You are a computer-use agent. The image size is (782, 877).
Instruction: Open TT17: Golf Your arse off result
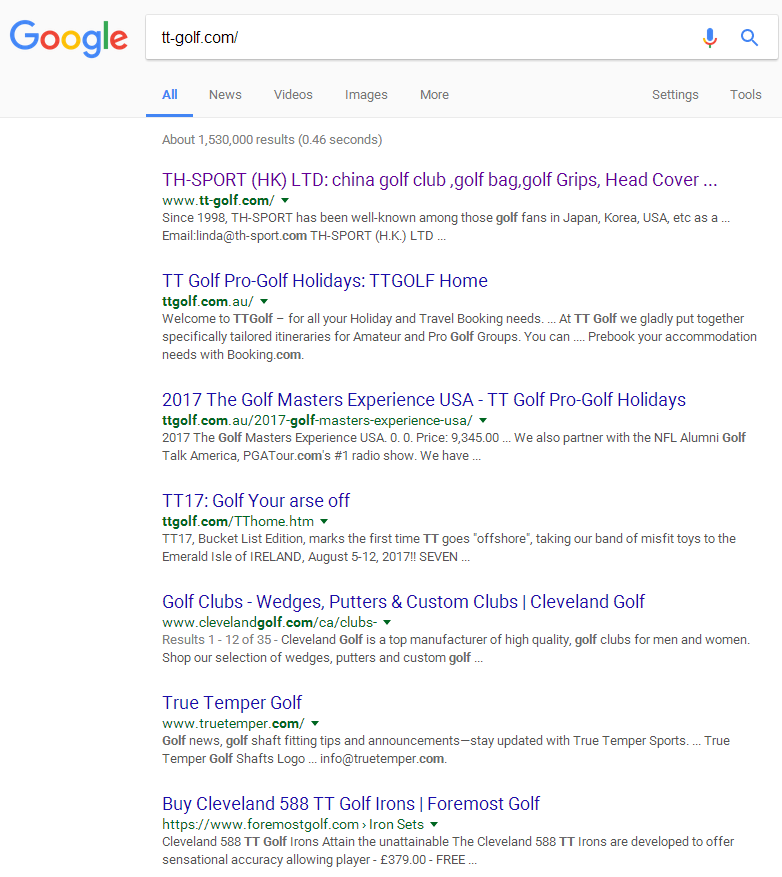pyautogui.click(x=256, y=500)
